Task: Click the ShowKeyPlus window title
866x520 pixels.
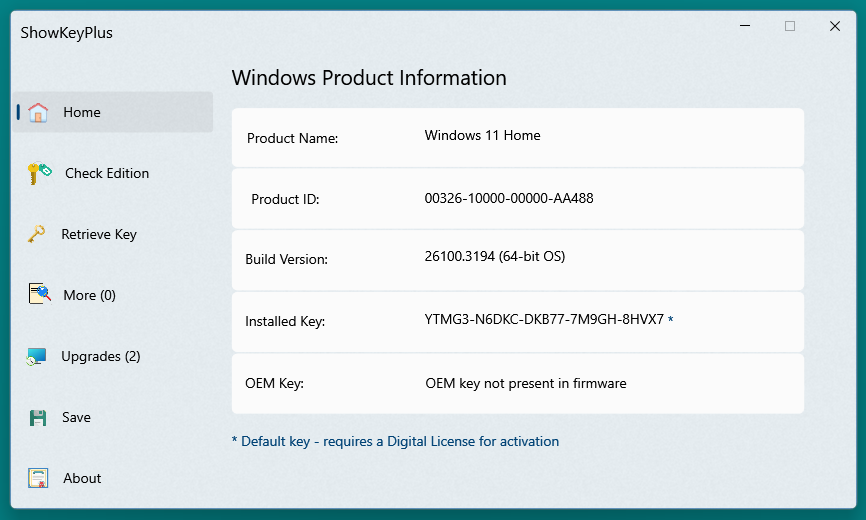Action: pyautogui.click(x=66, y=33)
